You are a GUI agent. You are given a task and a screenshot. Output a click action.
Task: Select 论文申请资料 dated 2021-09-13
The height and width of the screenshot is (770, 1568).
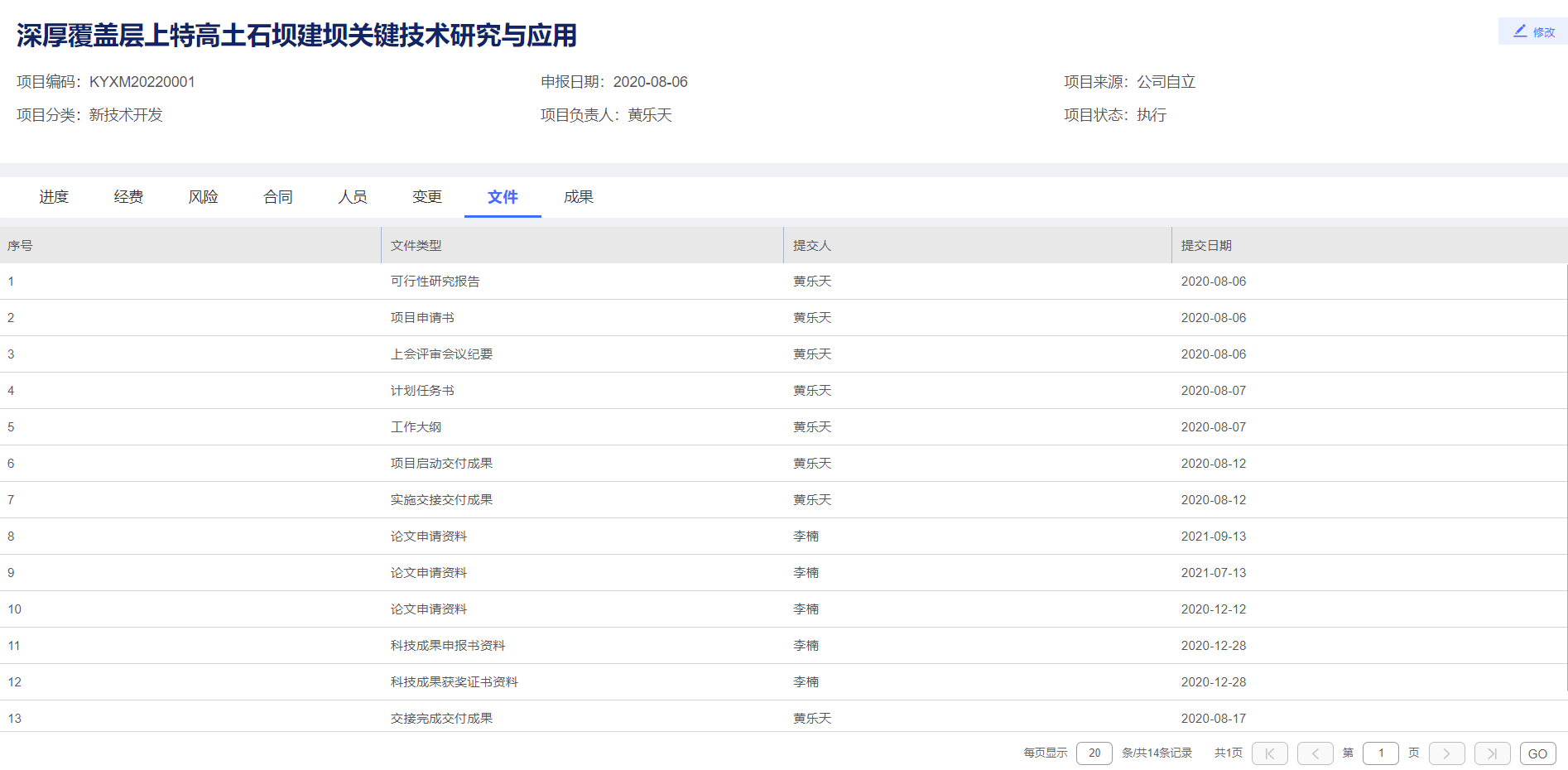tap(783, 537)
